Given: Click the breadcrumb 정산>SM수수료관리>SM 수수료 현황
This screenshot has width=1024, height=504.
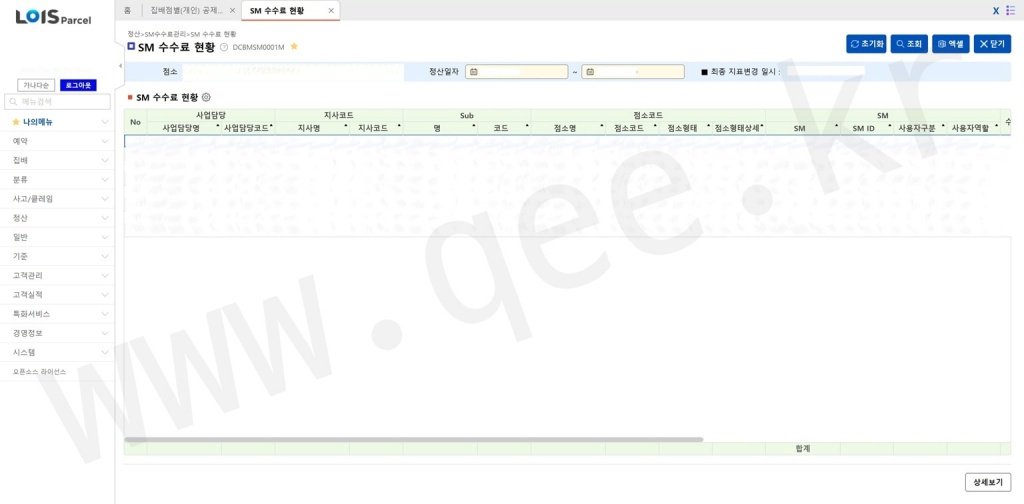Looking at the screenshot, I should pos(182,33).
